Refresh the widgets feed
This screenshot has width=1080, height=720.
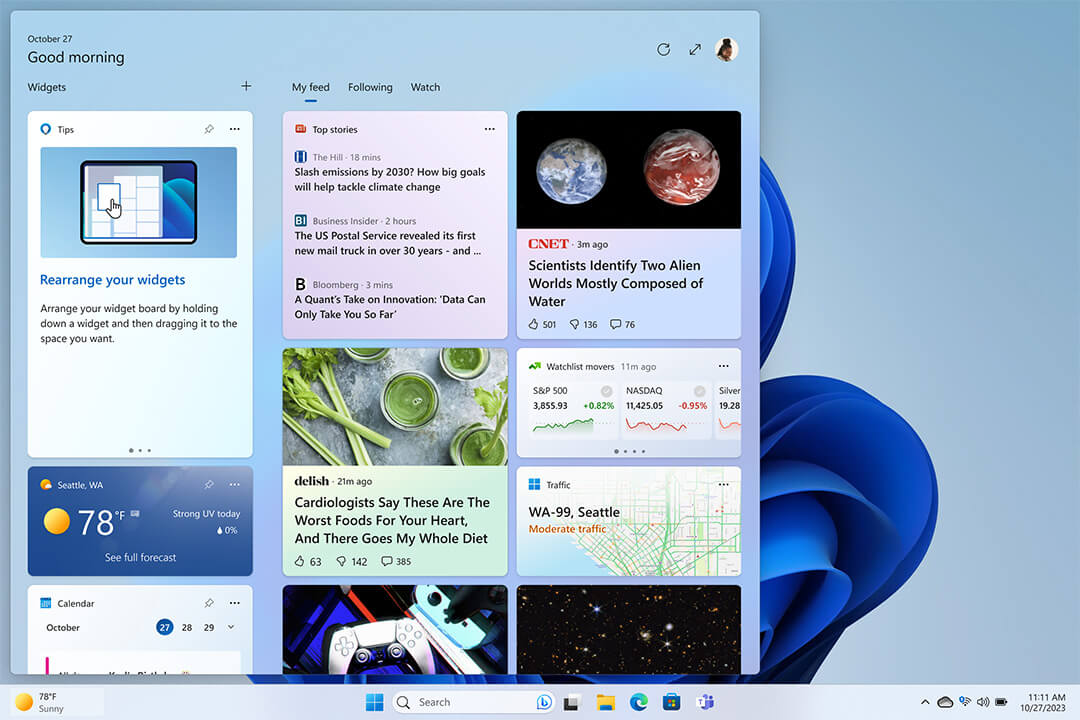pos(663,49)
